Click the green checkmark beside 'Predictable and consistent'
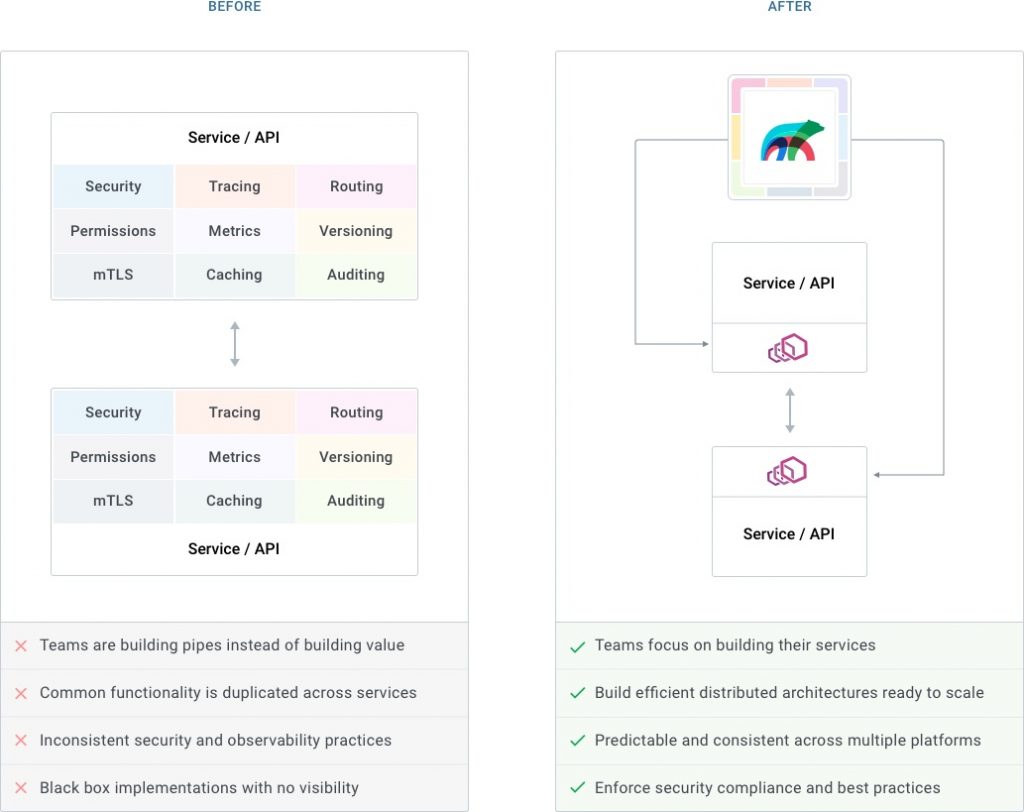Viewport: 1024px width, 812px height. coord(577,741)
